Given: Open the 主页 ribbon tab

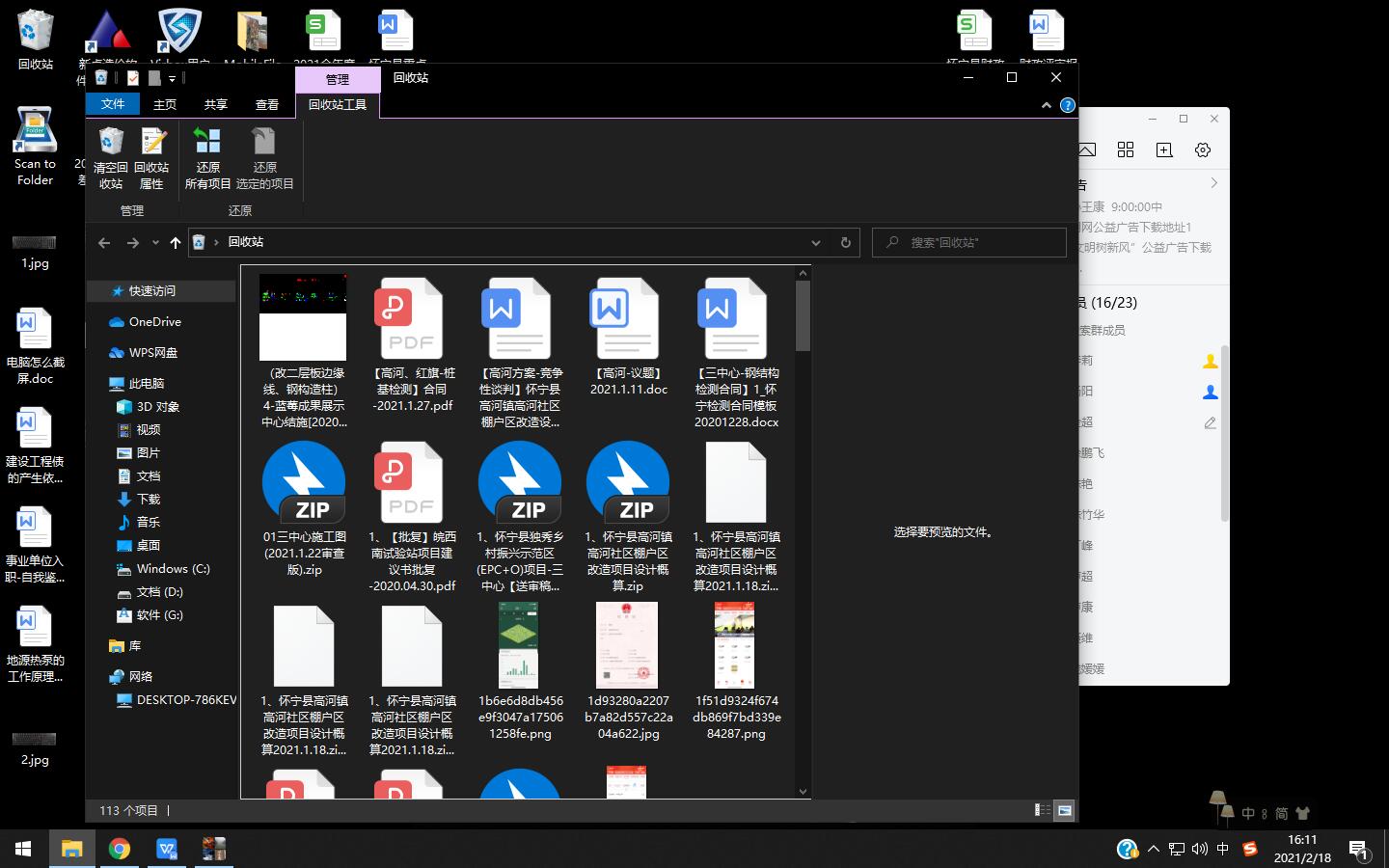Looking at the screenshot, I should pos(164,104).
